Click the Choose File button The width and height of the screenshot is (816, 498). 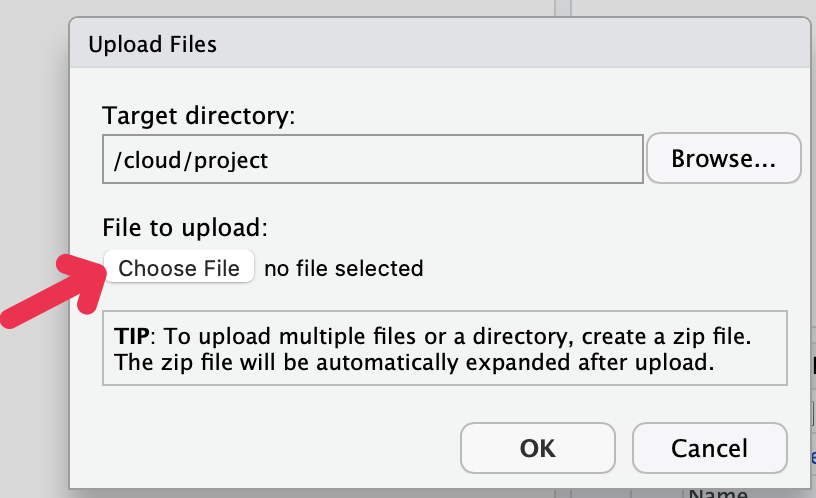pyautogui.click(x=179, y=268)
